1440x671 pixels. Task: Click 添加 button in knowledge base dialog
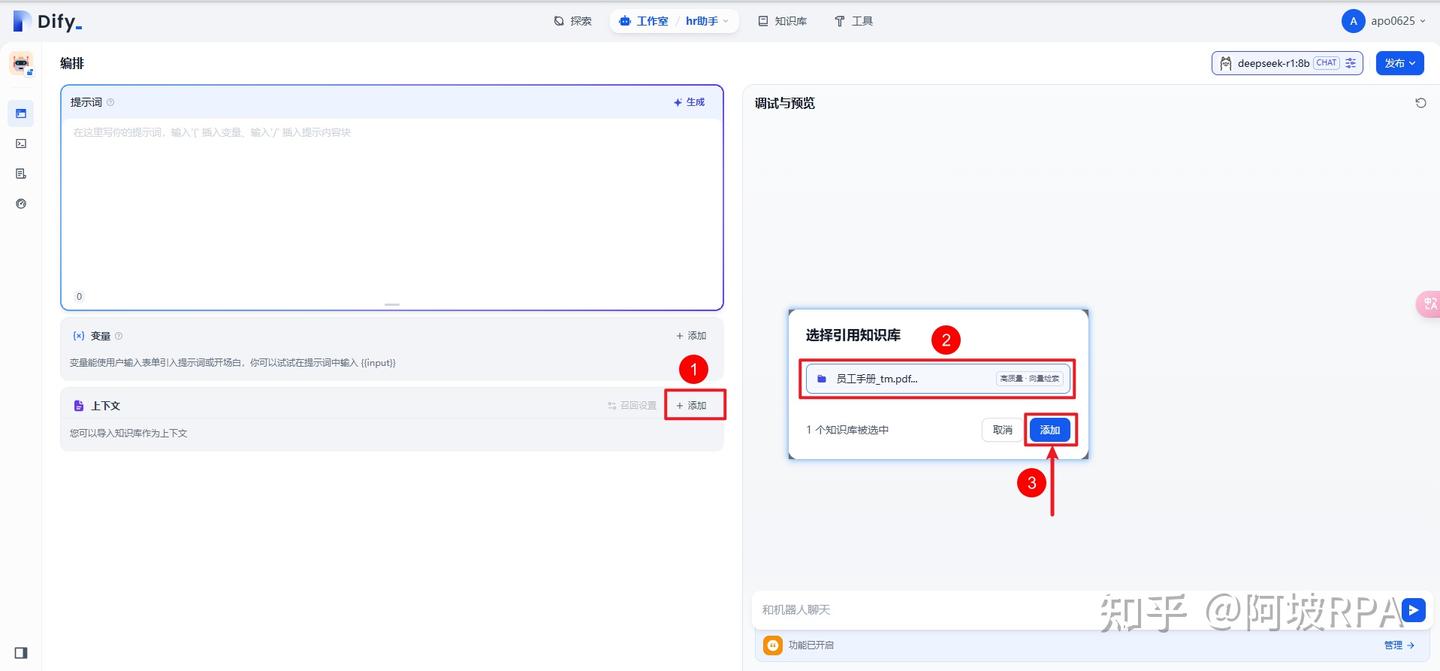1050,430
